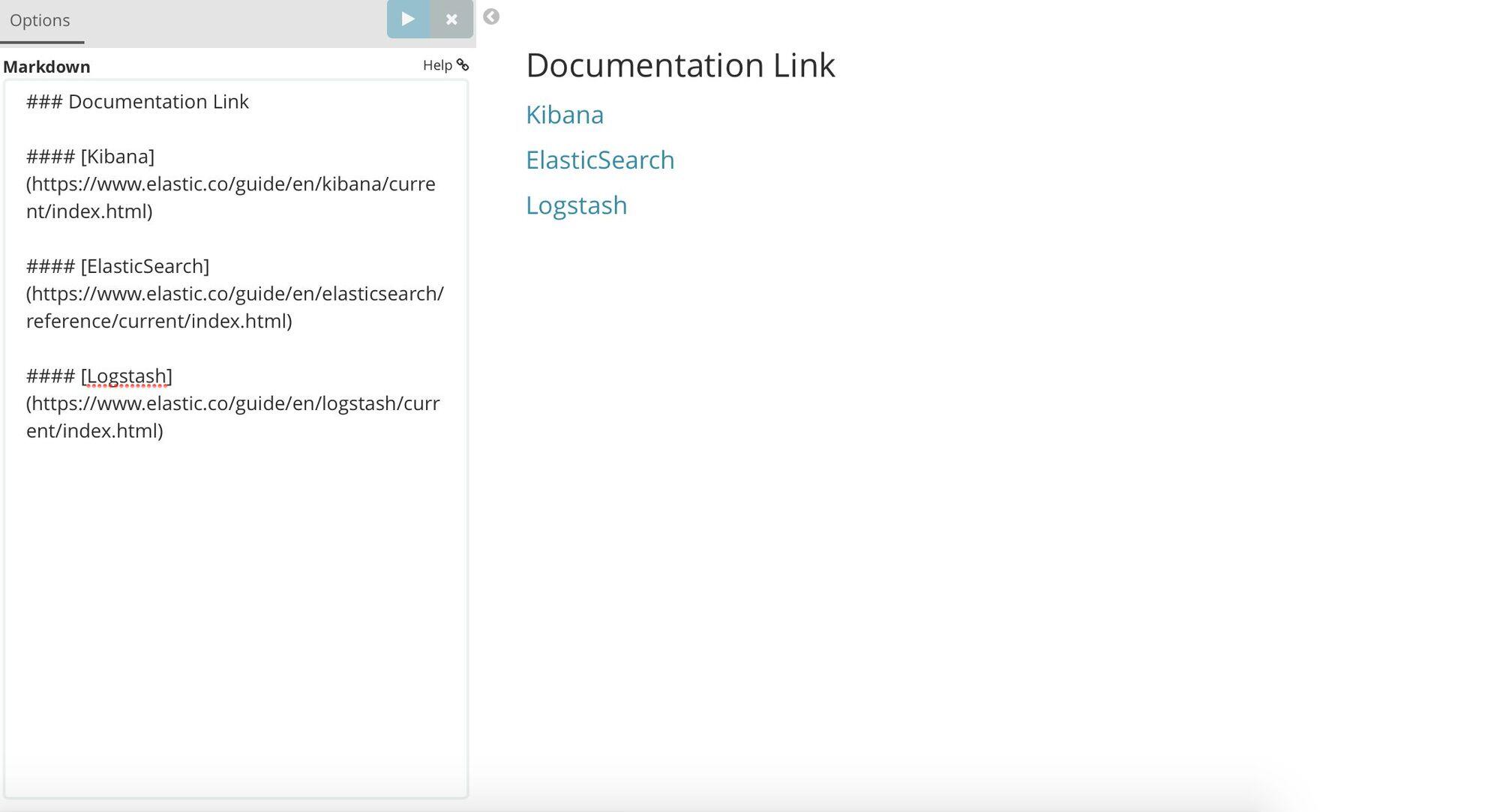Open the rendered Kibana link
This screenshot has height=812, width=1500.
[x=564, y=115]
